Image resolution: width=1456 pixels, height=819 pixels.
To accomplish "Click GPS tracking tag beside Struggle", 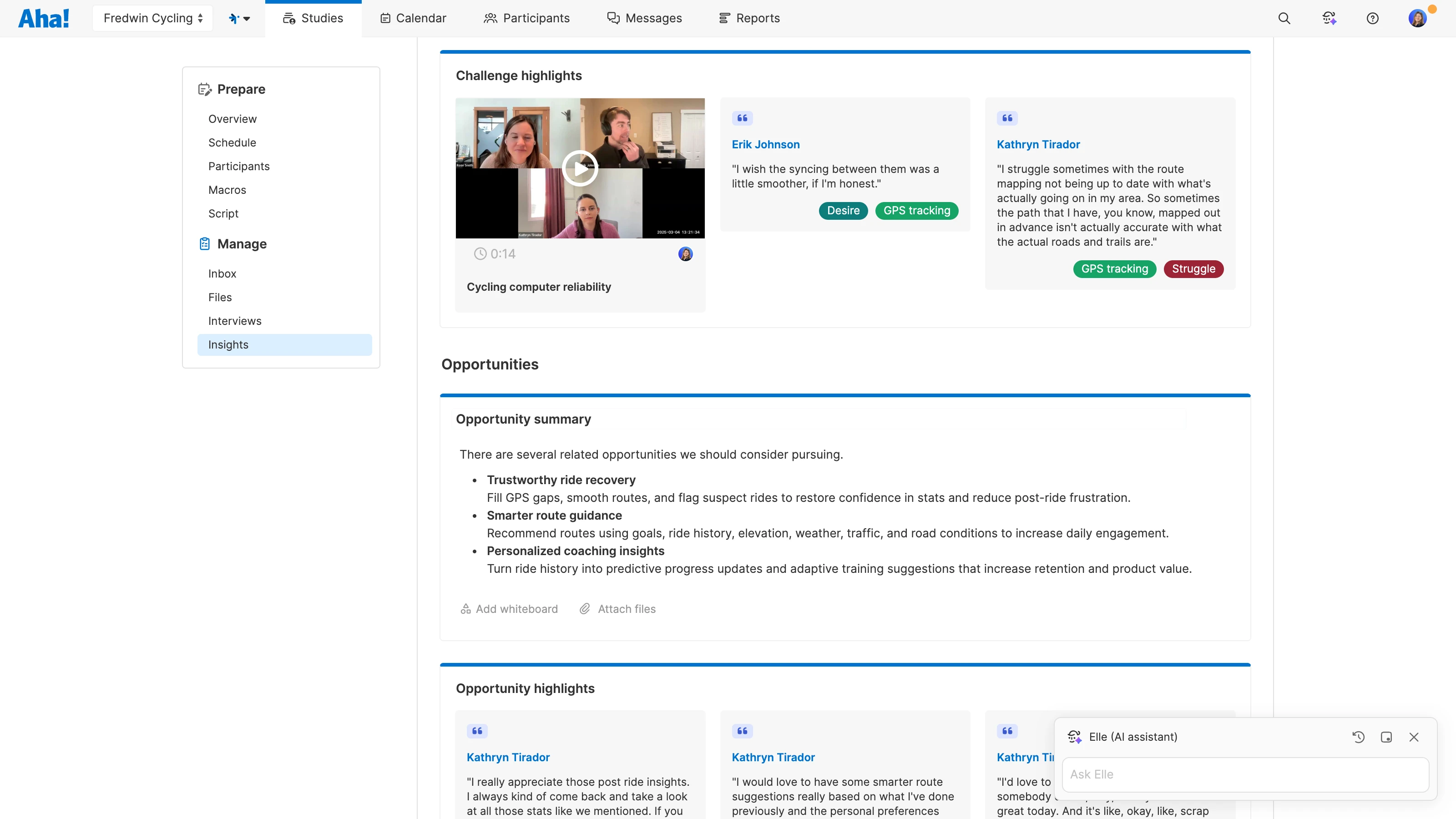I will point(1114,268).
